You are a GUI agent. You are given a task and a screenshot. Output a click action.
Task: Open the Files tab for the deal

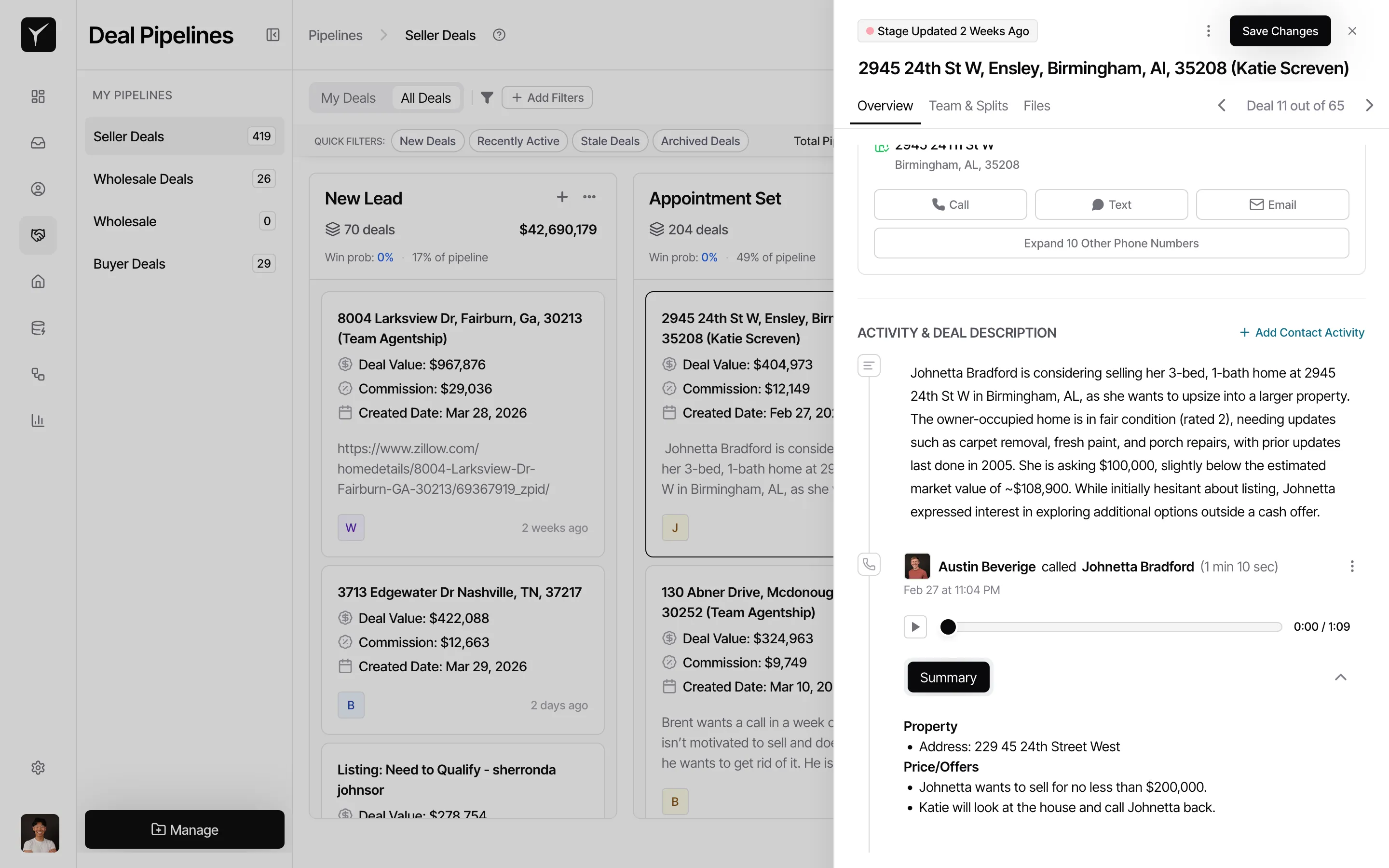(x=1036, y=106)
